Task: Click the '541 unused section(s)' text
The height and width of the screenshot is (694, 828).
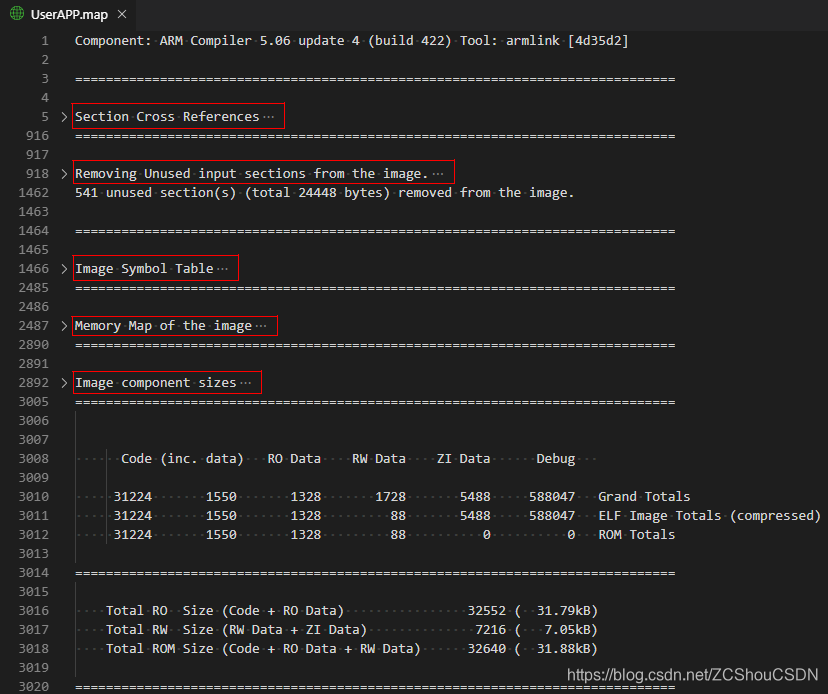Action: (x=155, y=193)
